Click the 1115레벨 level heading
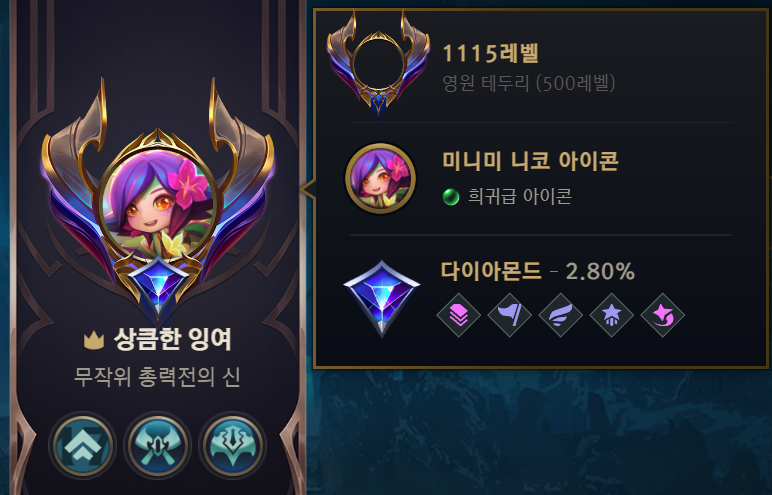The width and height of the screenshot is (772, 495). tap(490, 53)
